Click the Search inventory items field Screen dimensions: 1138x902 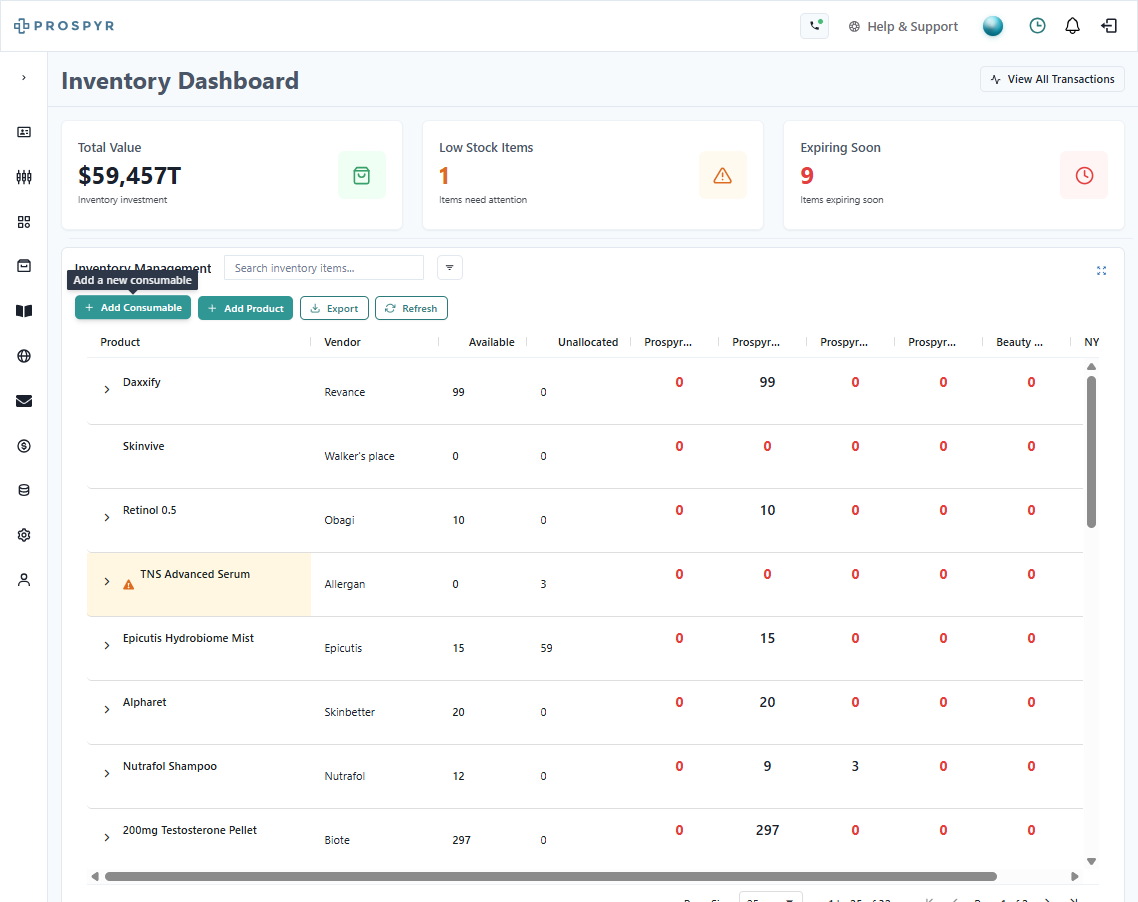click(x=324, y=268)
